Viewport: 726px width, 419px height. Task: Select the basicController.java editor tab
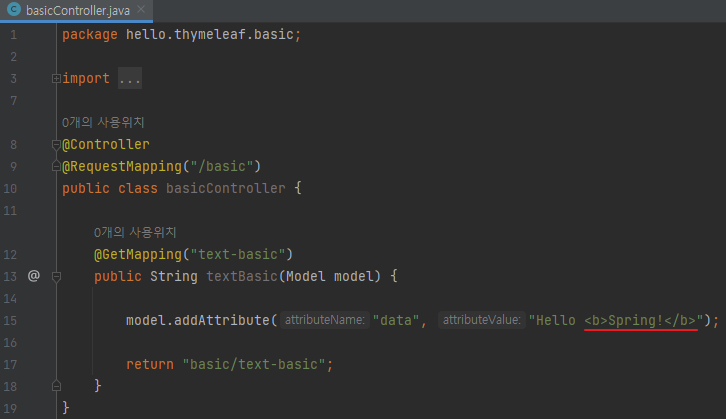click(x=77, y=10)
